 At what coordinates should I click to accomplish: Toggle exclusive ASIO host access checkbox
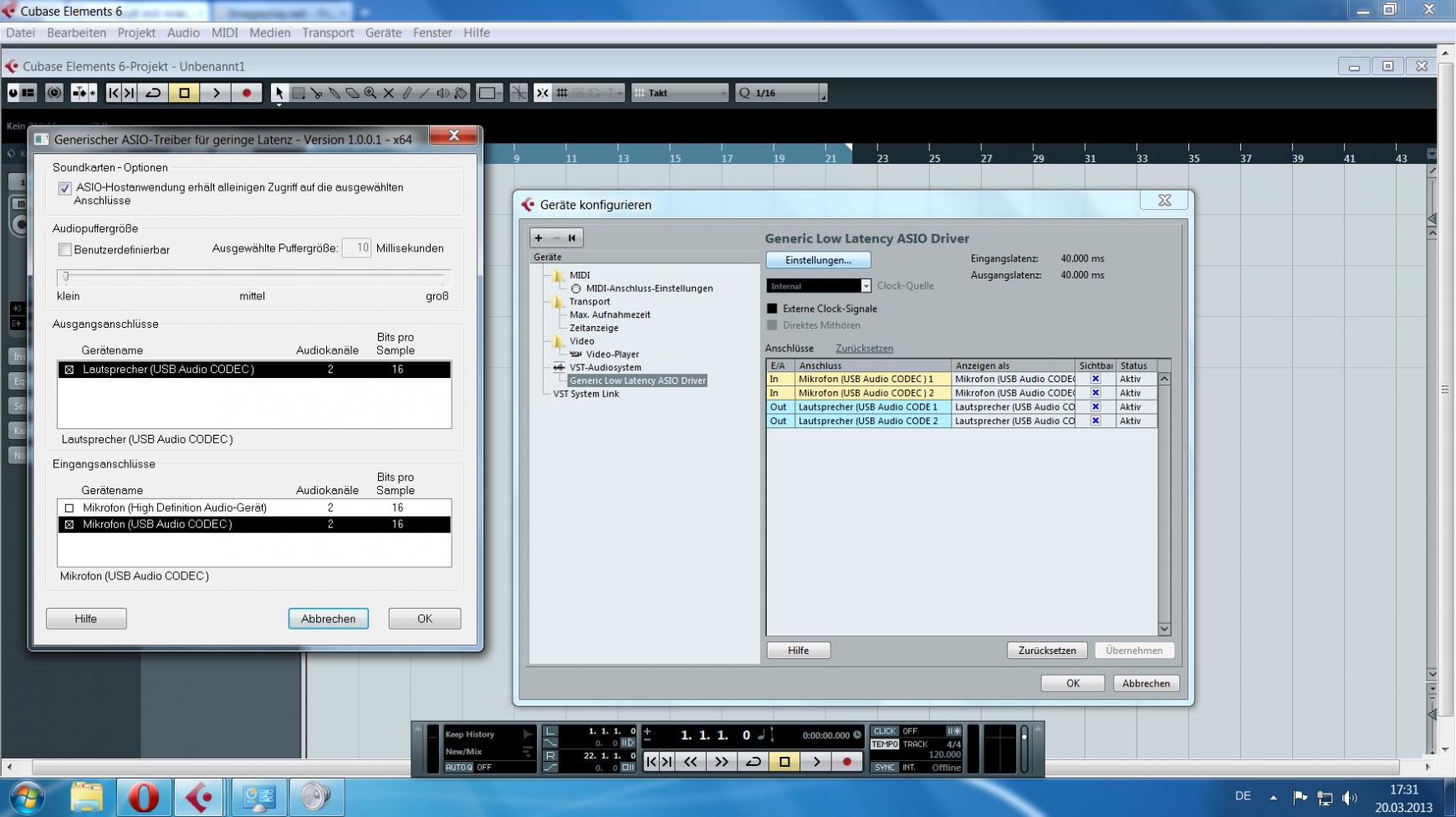pos(65,188)
